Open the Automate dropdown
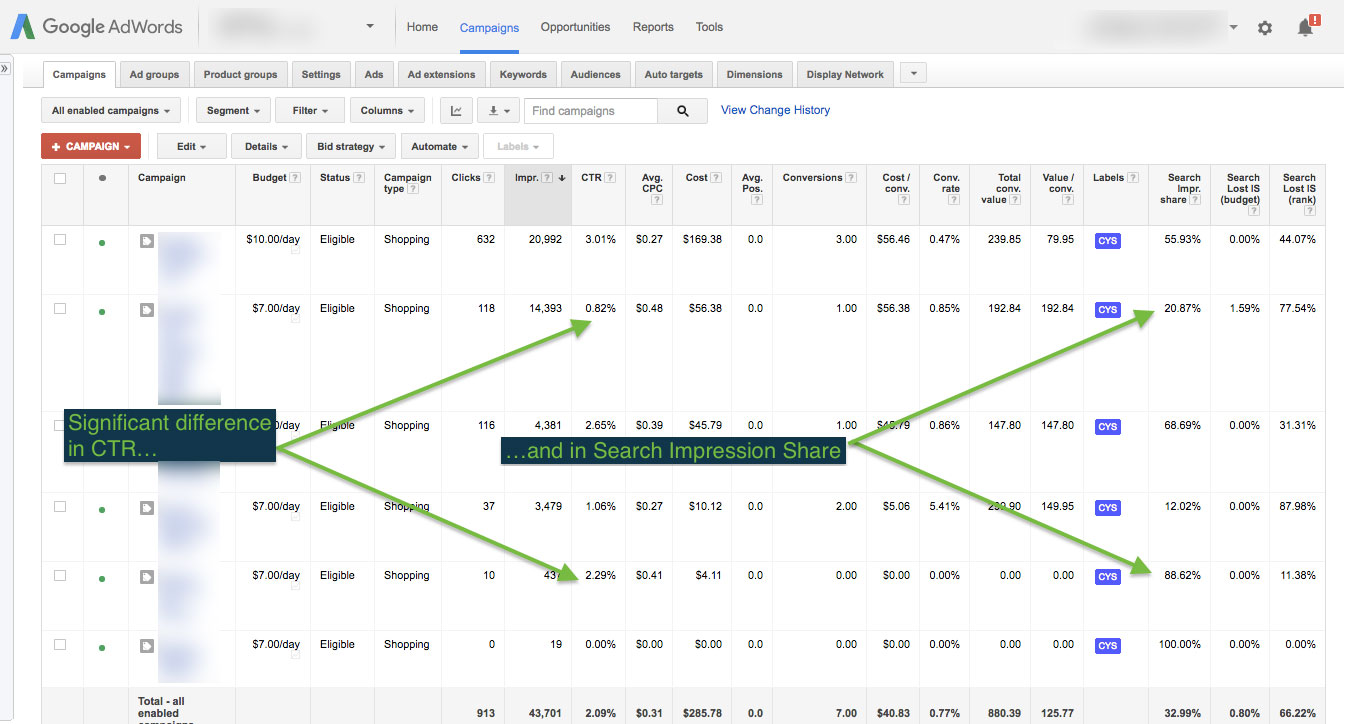 (440, 147)
